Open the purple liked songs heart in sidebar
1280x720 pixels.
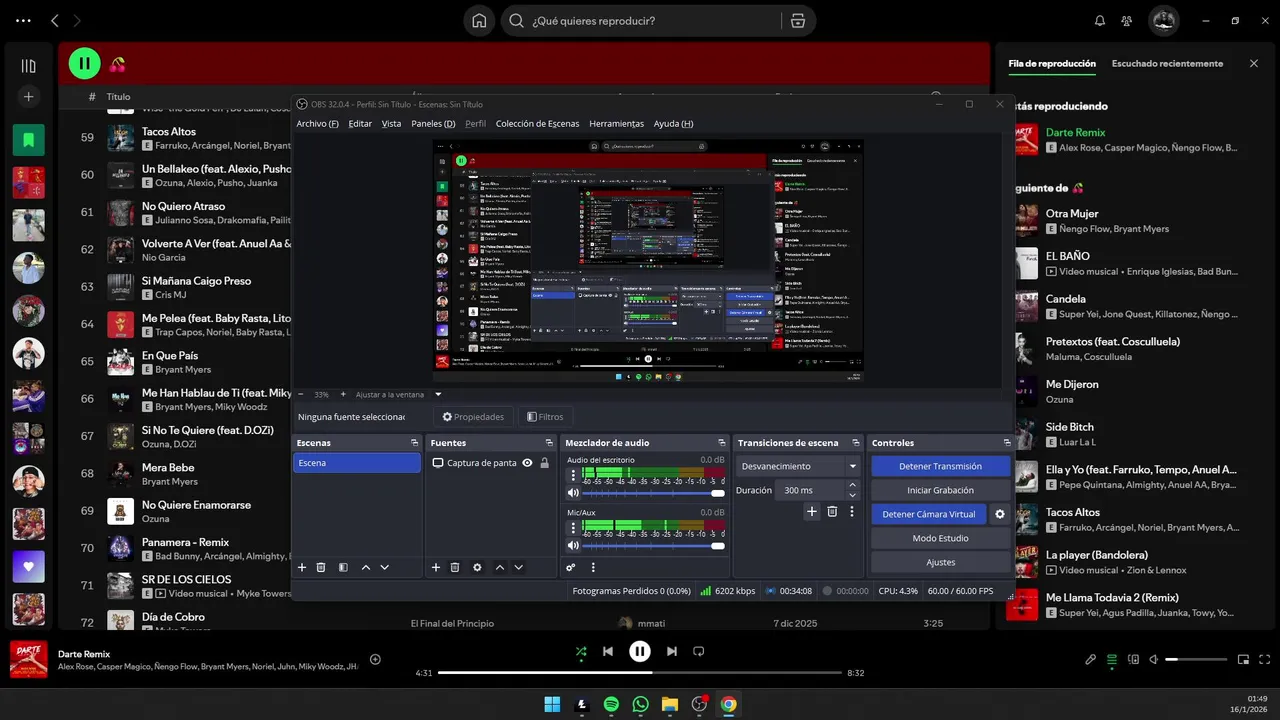[28, 567]
